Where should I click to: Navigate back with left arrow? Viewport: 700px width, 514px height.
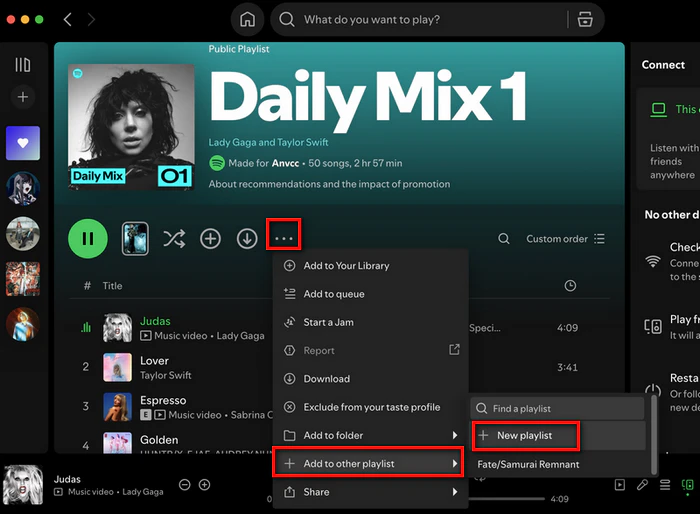[68, 20]
